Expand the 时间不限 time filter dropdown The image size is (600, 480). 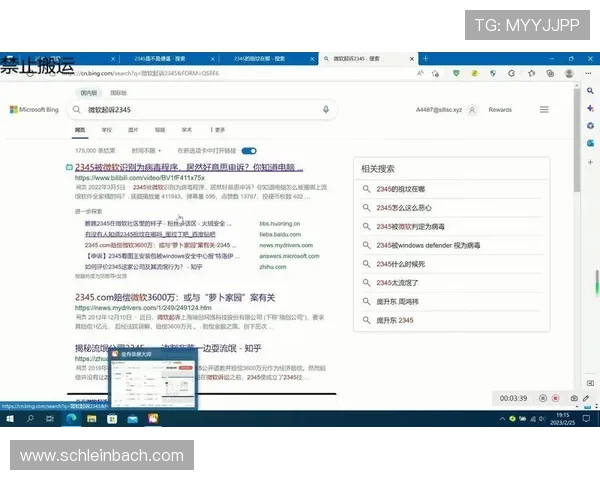pos(146,151)
